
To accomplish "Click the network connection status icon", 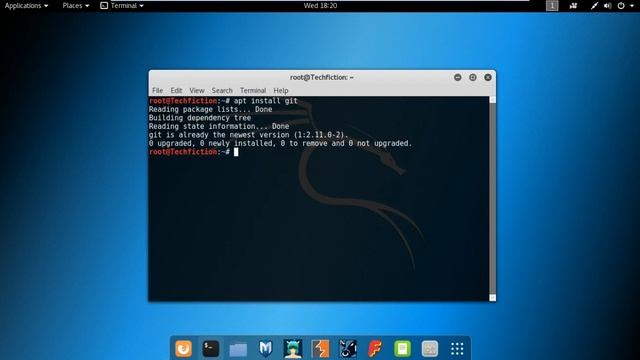I will click(594, 6).
